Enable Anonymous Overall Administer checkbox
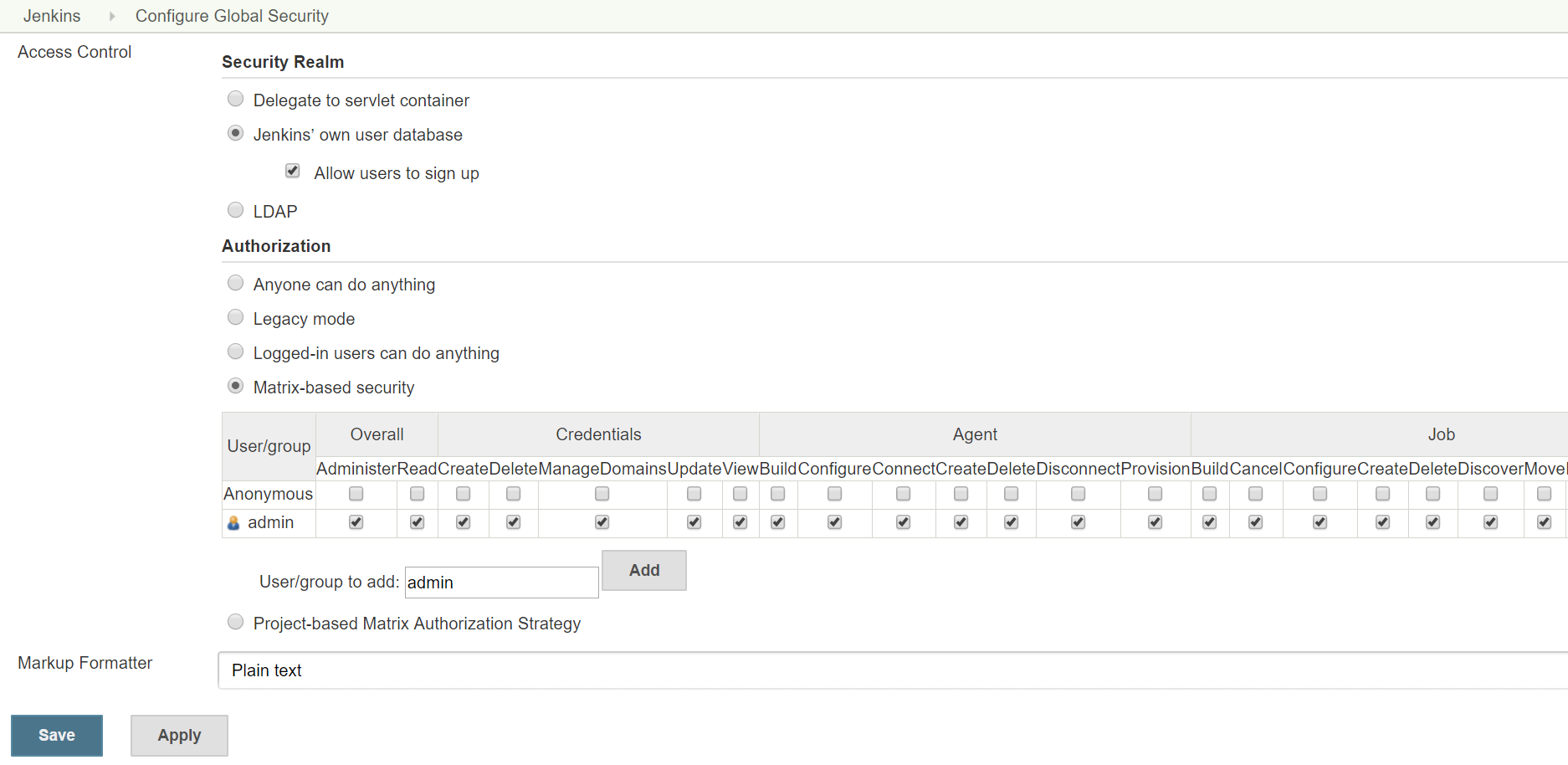The height and width of the screenshot is (765, 1568). point(356,494)
